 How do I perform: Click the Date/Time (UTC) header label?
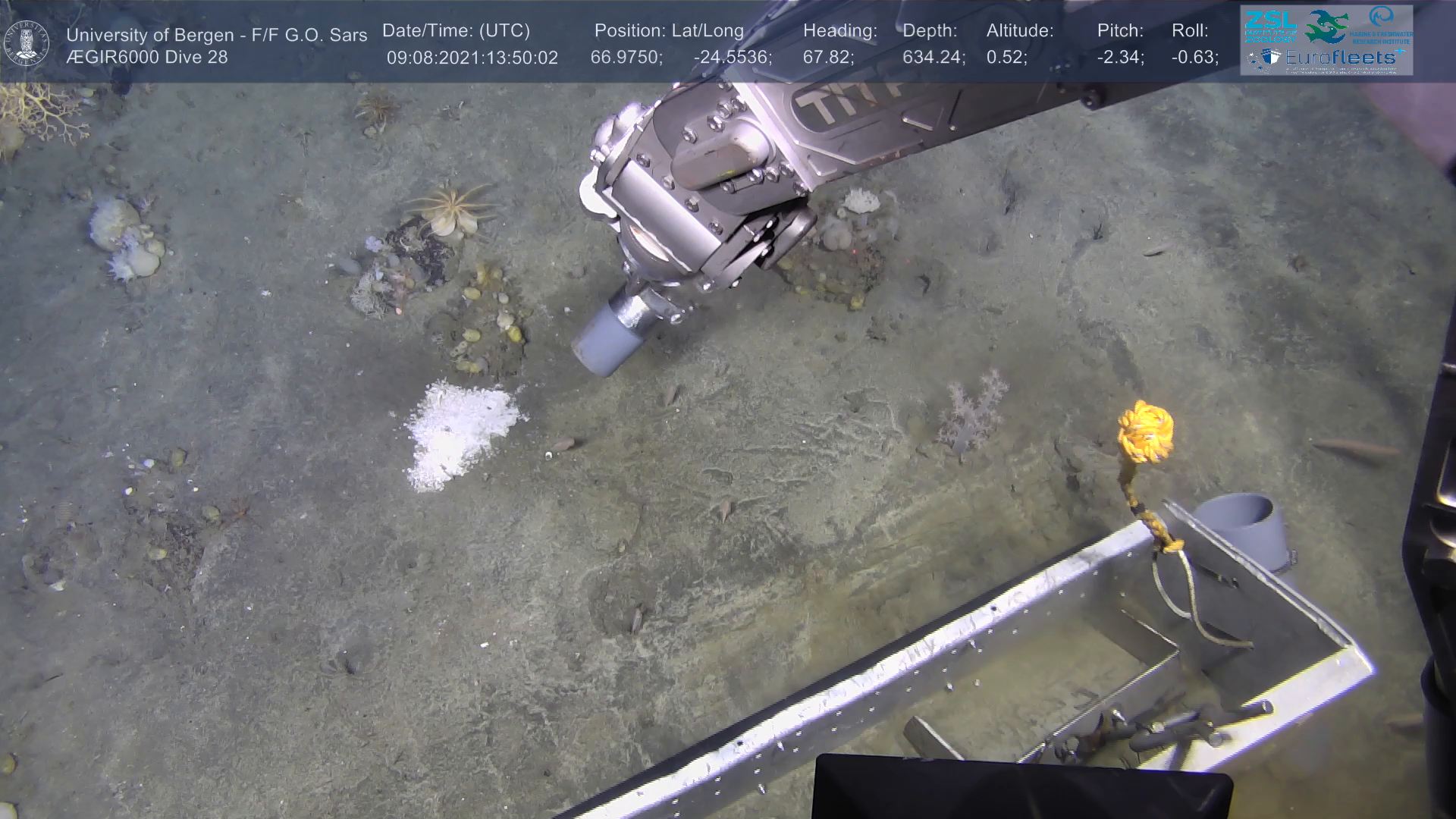[x=456, y=30]
